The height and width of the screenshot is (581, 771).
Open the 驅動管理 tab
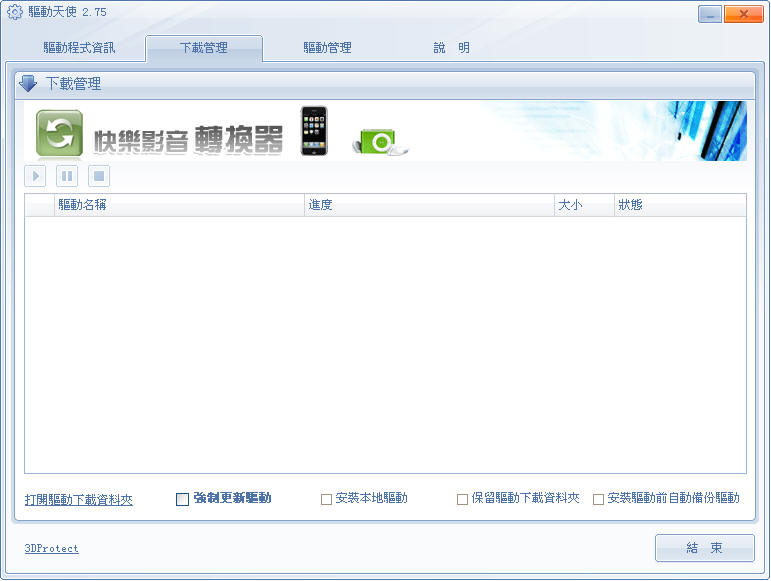[327, 48]
